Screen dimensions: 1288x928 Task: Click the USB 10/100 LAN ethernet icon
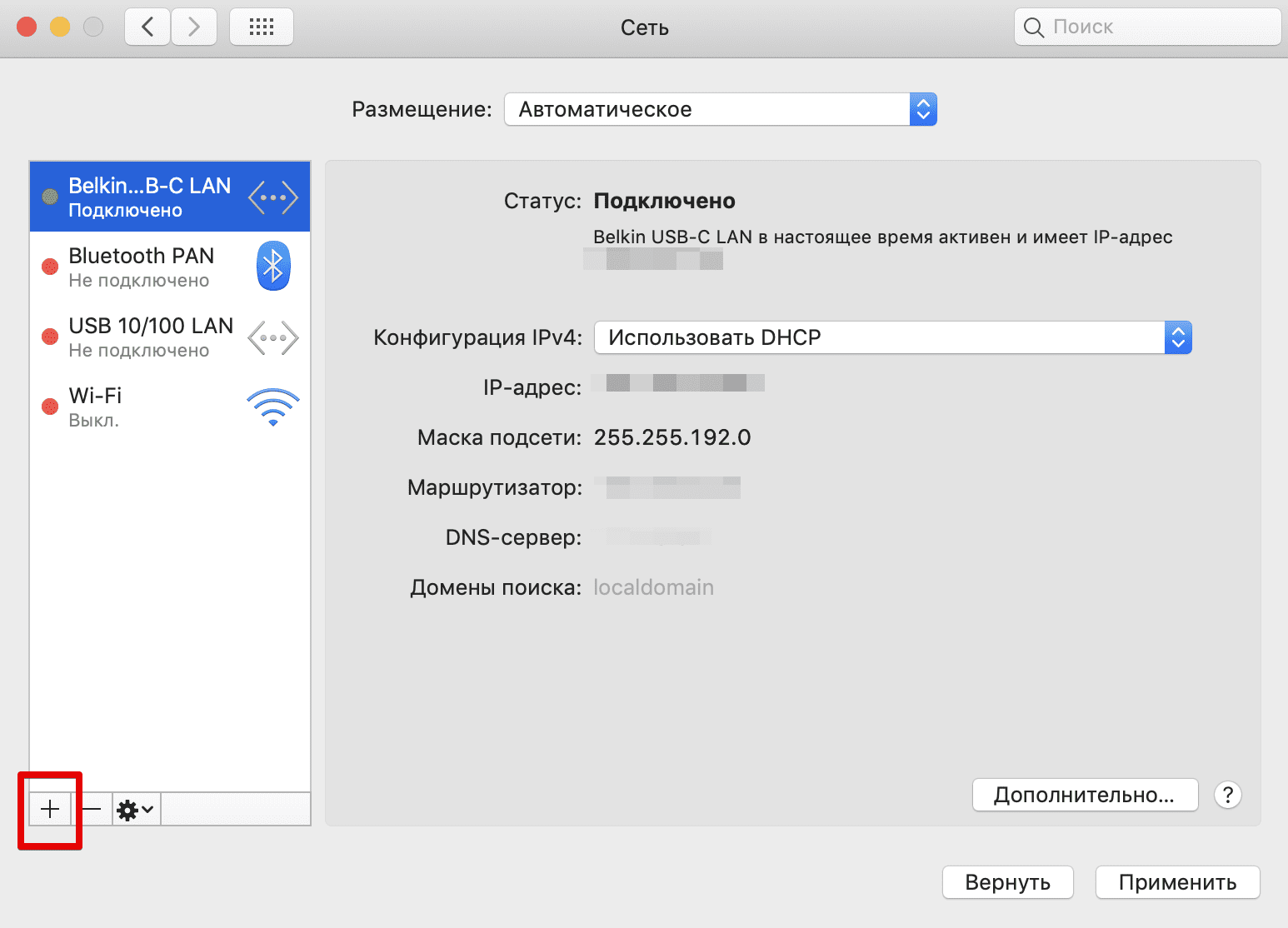pos(273,337)
